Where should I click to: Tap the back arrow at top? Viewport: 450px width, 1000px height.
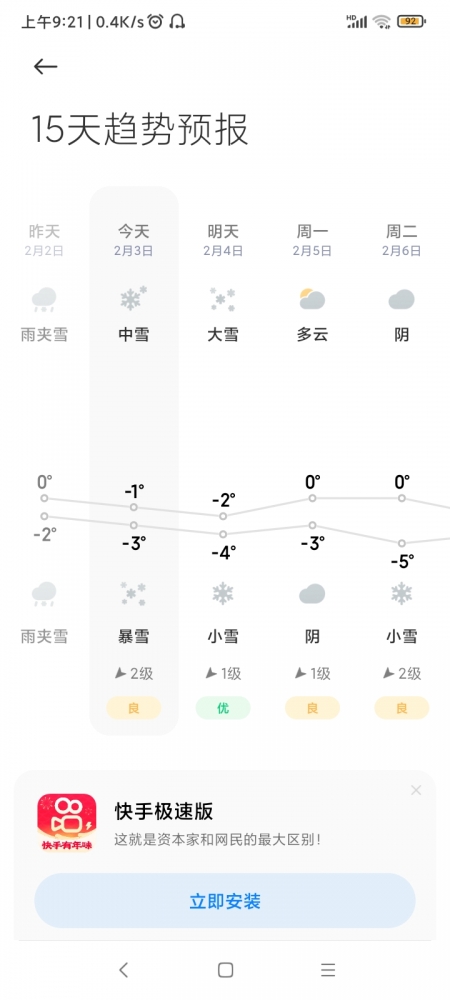pyautogui.click(x=45, y=66)
